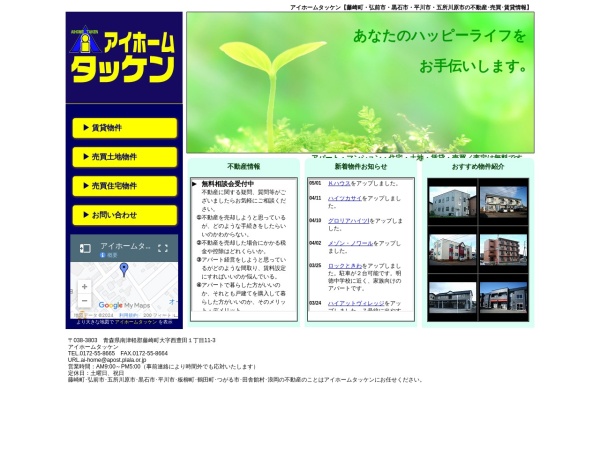Open the gray building thumbnail, top-left of grid

click(x=452, y=202)
